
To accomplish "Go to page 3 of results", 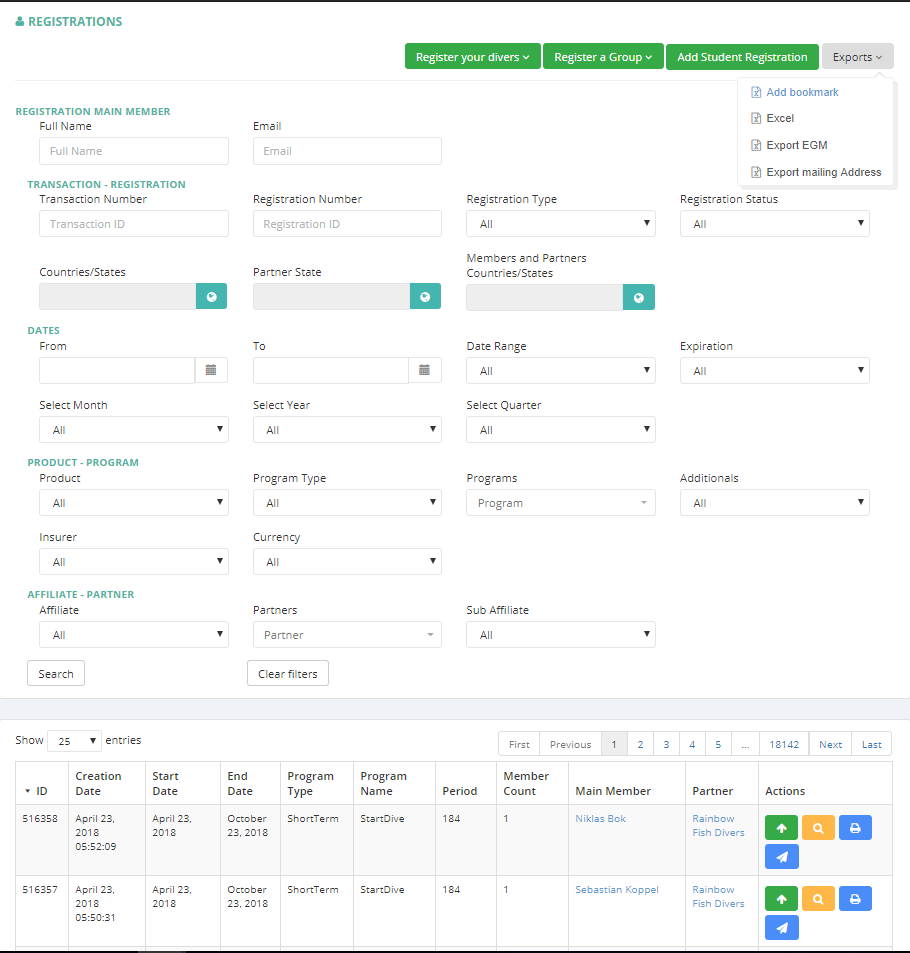I will (666, 744).
